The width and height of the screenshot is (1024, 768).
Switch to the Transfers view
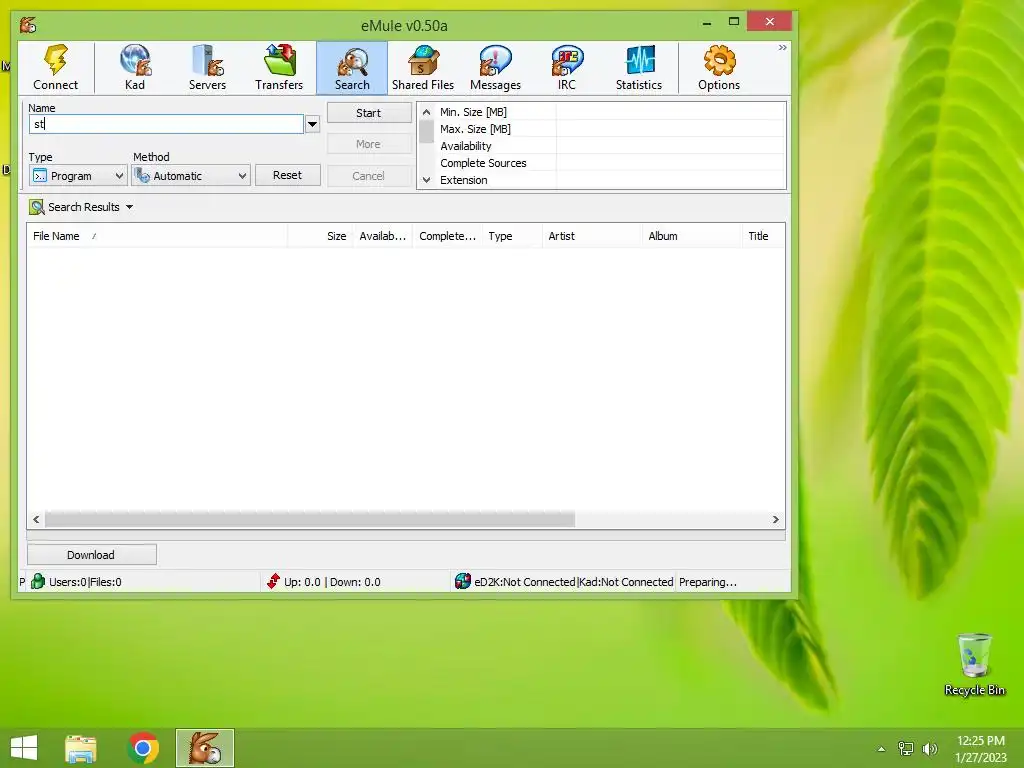pos(279,68)
